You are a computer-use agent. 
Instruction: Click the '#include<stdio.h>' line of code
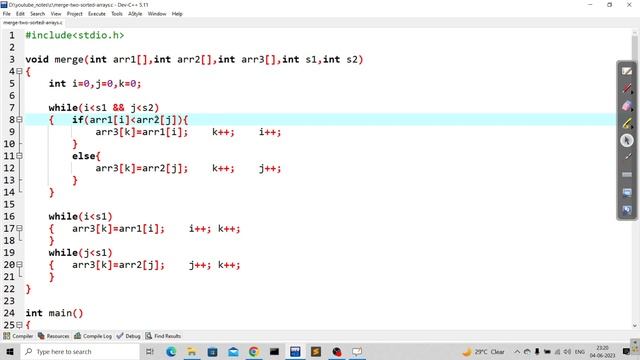click(x=75, y=36)
